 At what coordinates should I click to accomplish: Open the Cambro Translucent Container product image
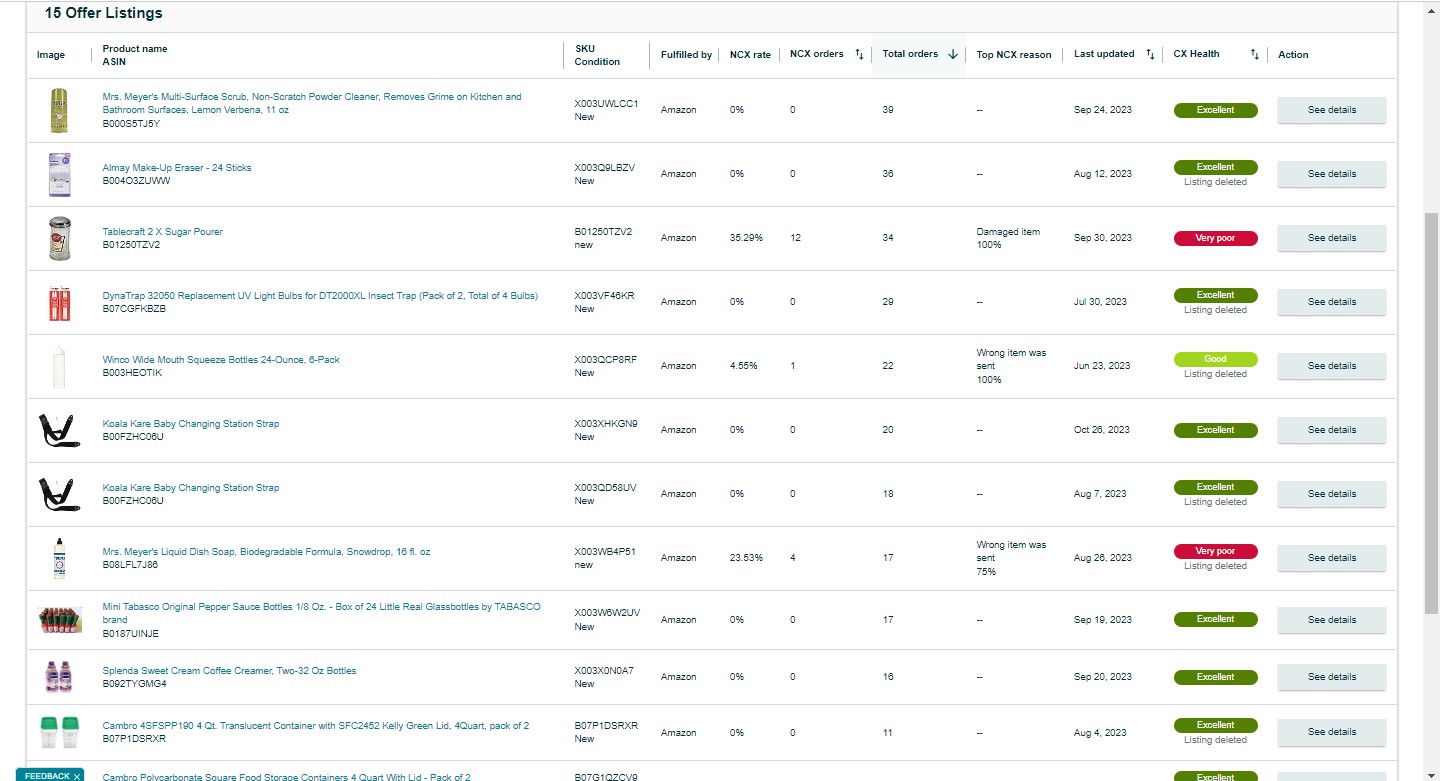(x=60, y=733)
